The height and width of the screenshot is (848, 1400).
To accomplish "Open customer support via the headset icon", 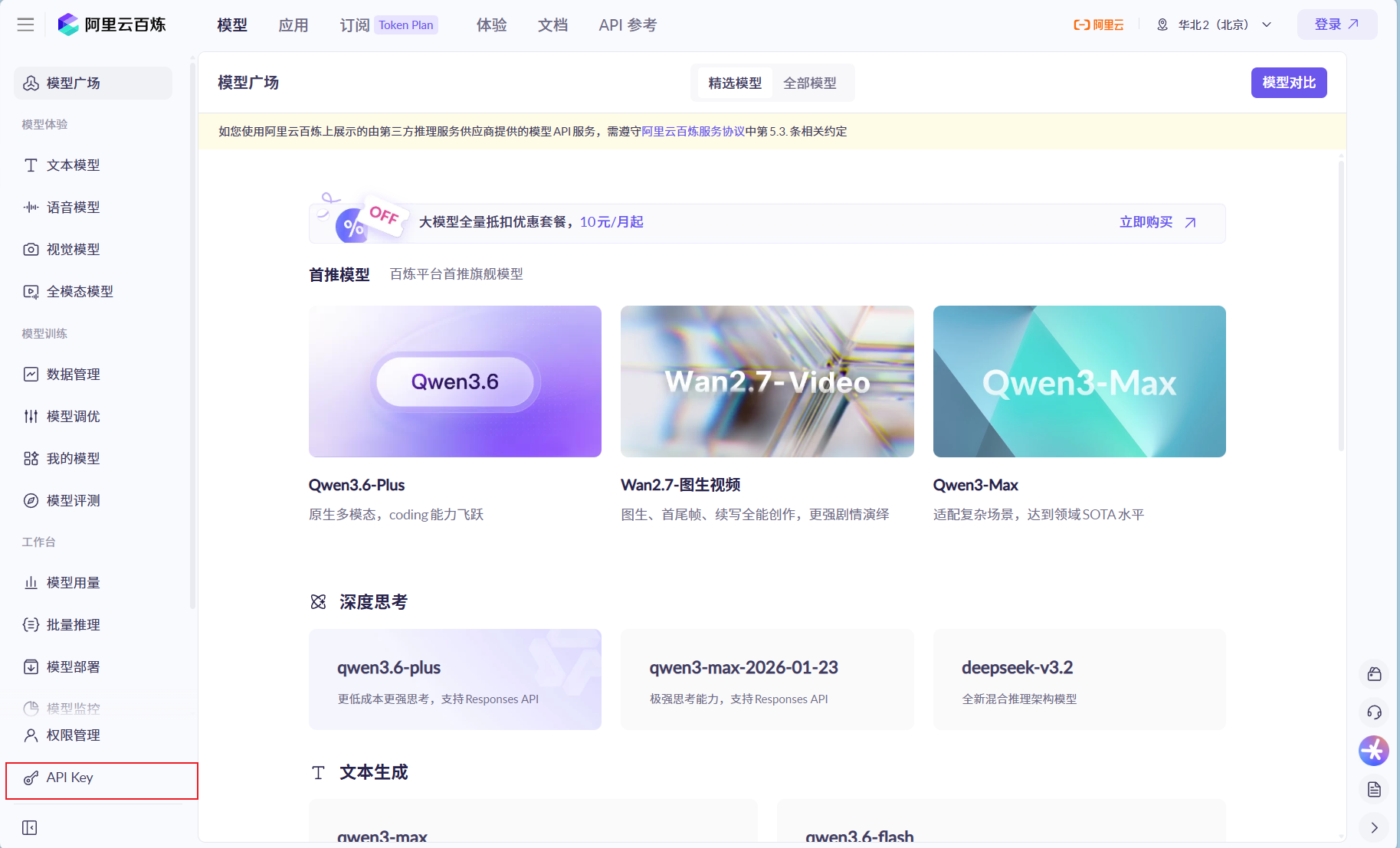I will coord(1374,712).
